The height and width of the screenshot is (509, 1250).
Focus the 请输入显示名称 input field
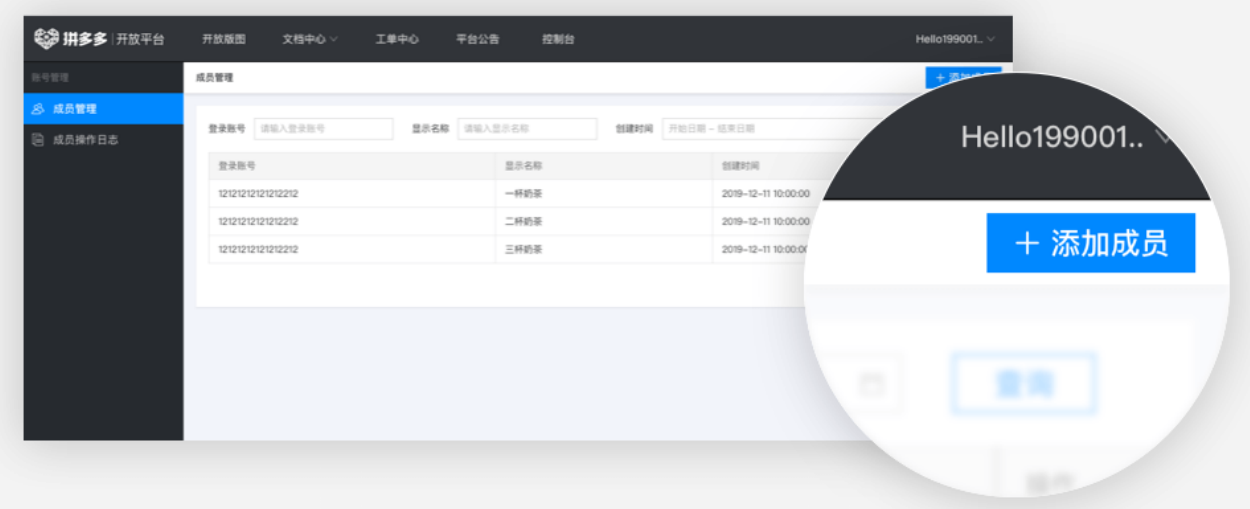tap(526, 129)
